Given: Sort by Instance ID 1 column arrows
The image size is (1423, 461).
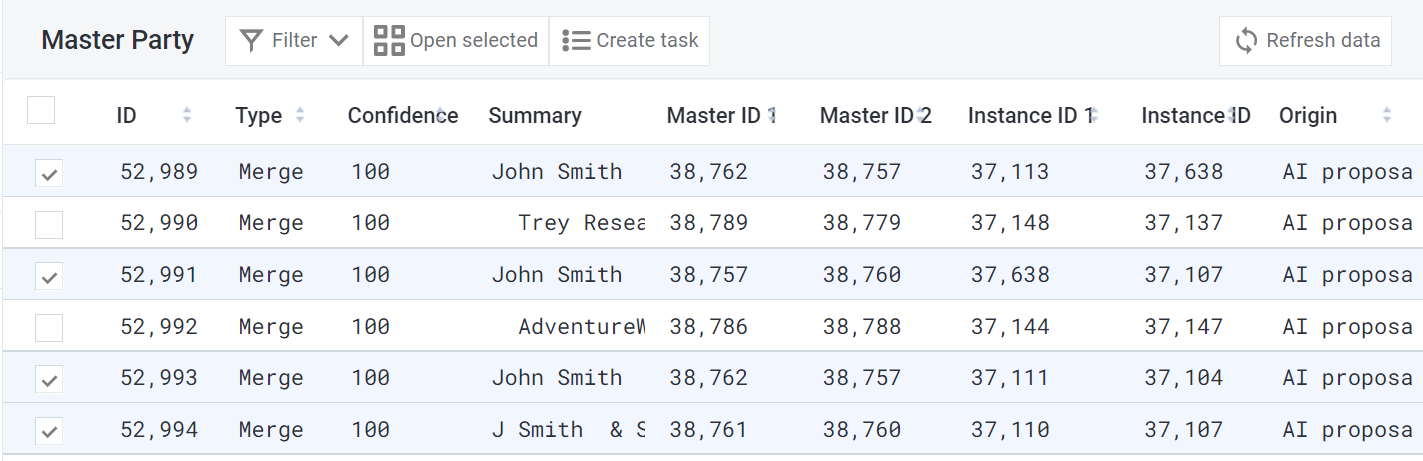Looking at the screenshot, I should pos(1093,114).
